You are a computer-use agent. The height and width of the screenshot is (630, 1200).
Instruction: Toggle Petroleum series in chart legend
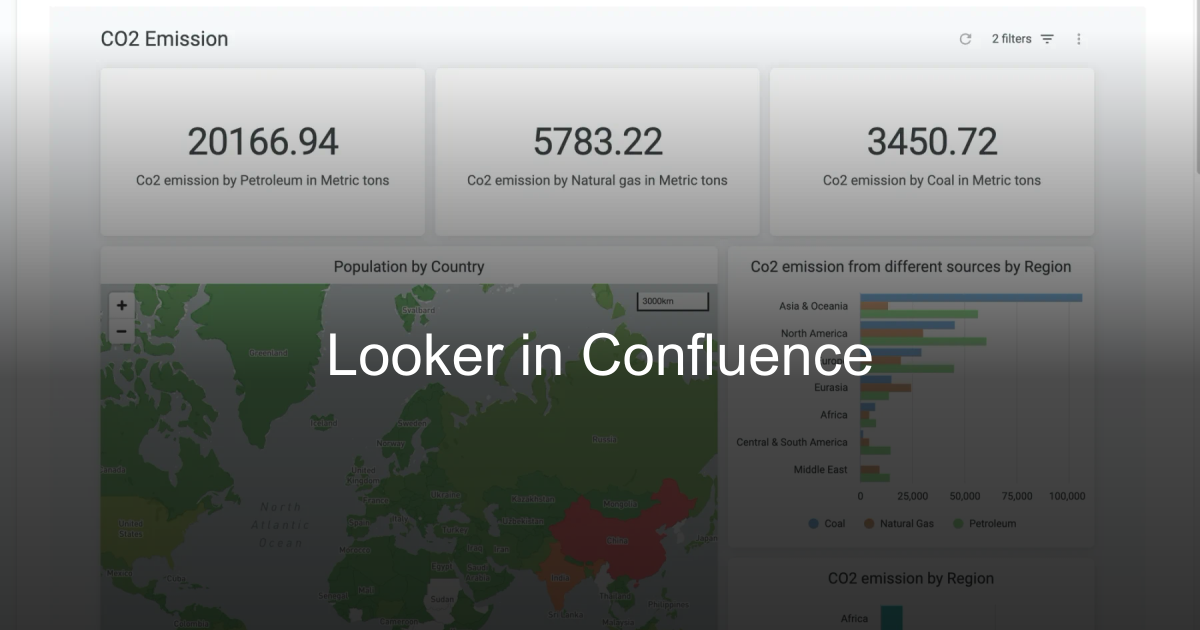pyautogui.click(x=984, y=524)
